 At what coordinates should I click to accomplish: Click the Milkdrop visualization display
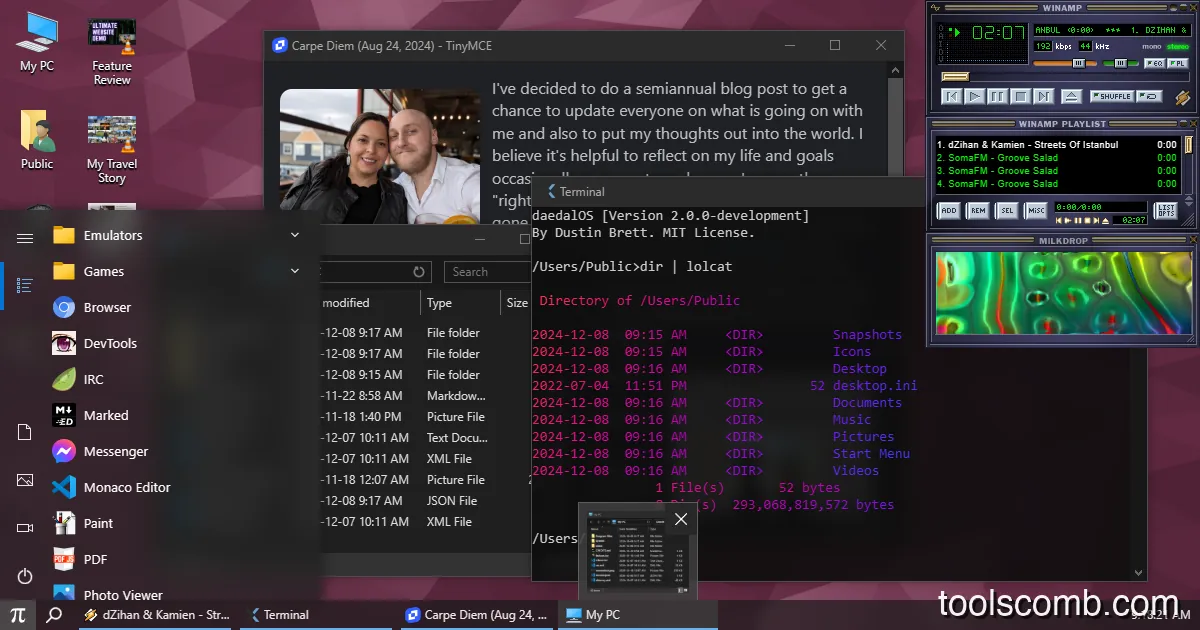(1063, 292)
